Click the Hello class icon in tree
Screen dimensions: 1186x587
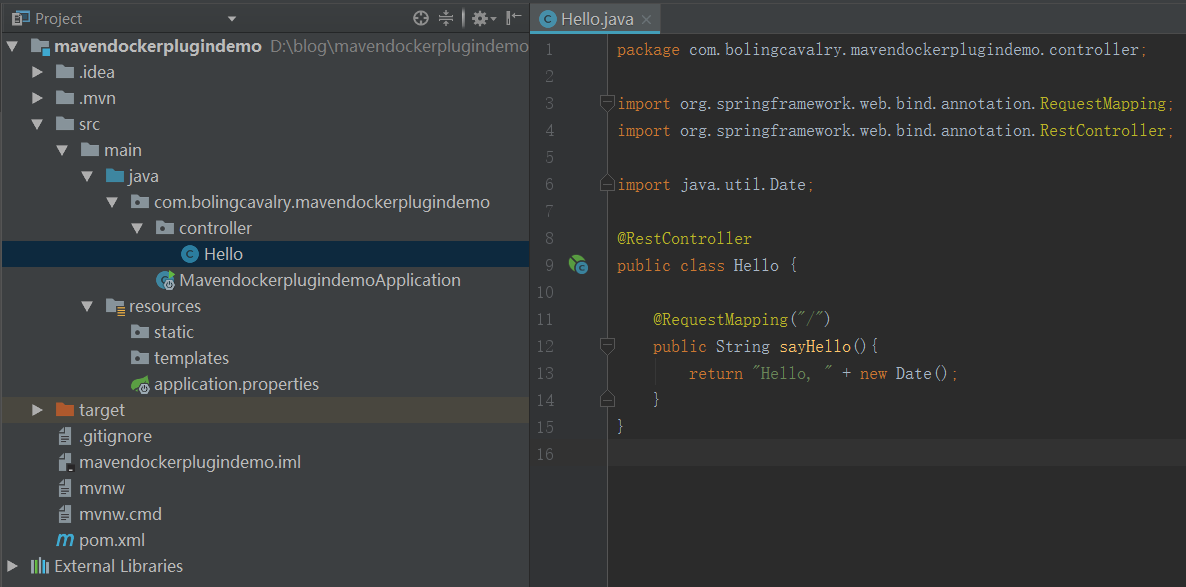190,254
